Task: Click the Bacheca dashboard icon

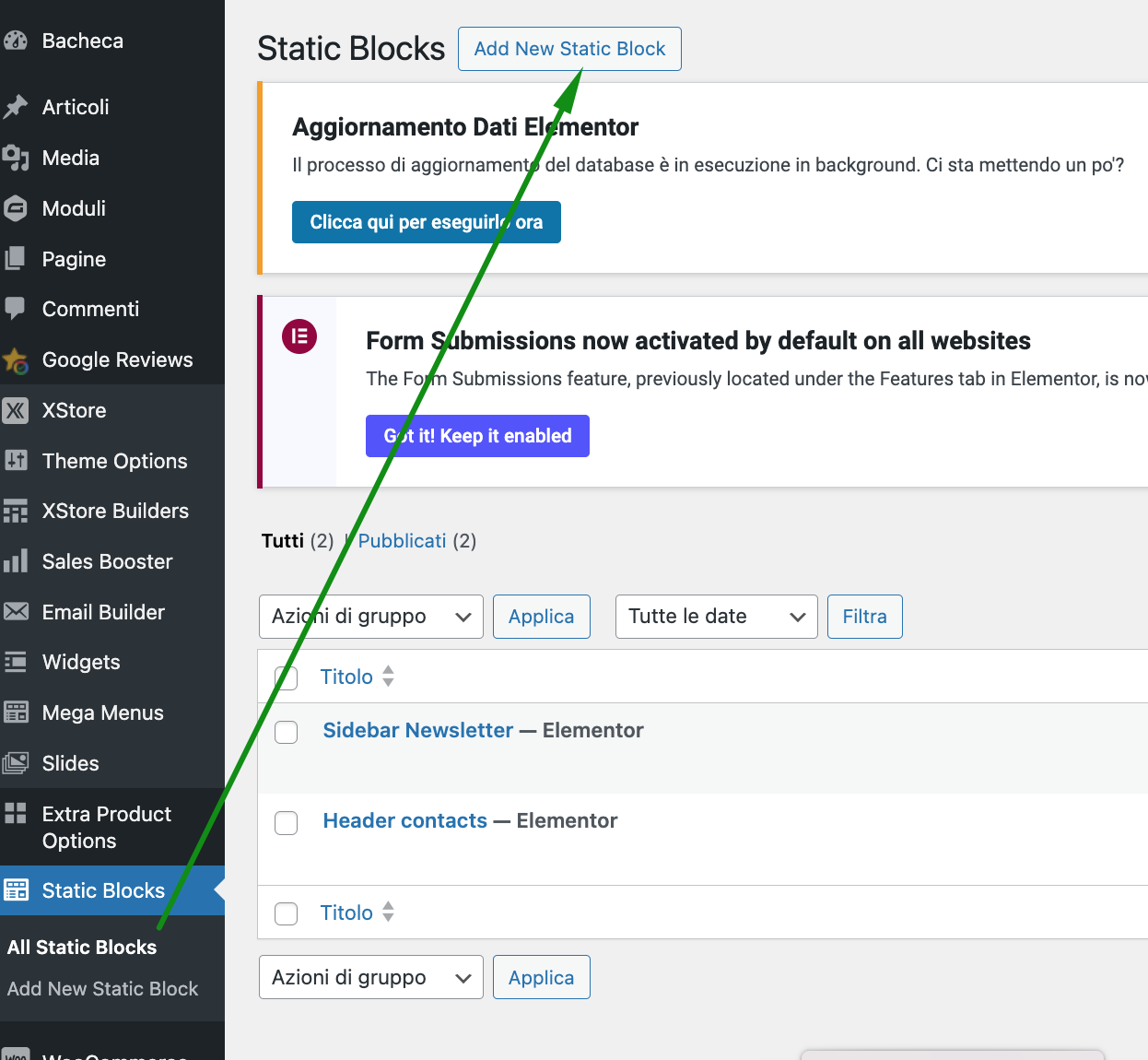Action: click(x=15, y=41)
